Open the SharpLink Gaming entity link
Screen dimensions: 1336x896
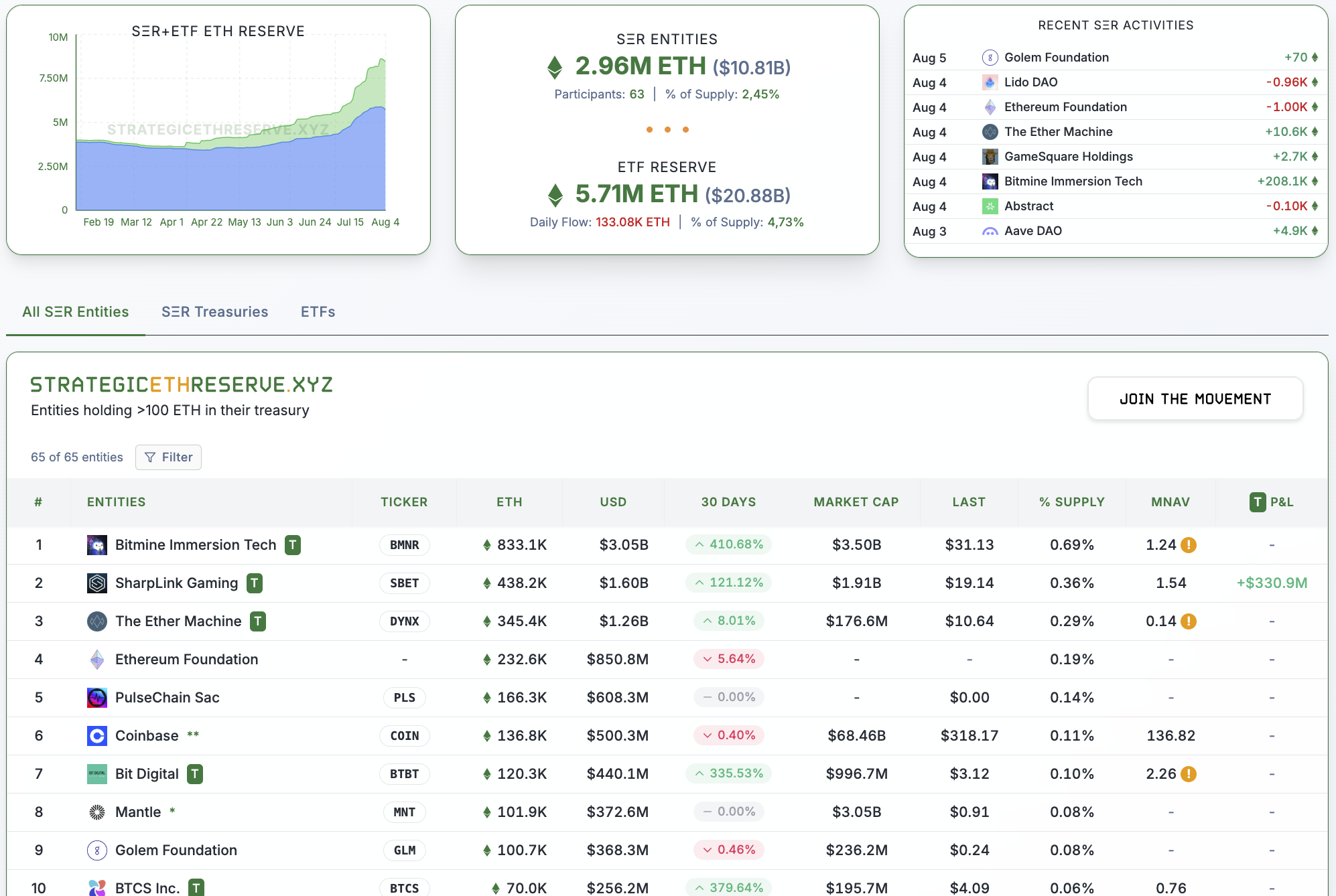coord(176,583)
